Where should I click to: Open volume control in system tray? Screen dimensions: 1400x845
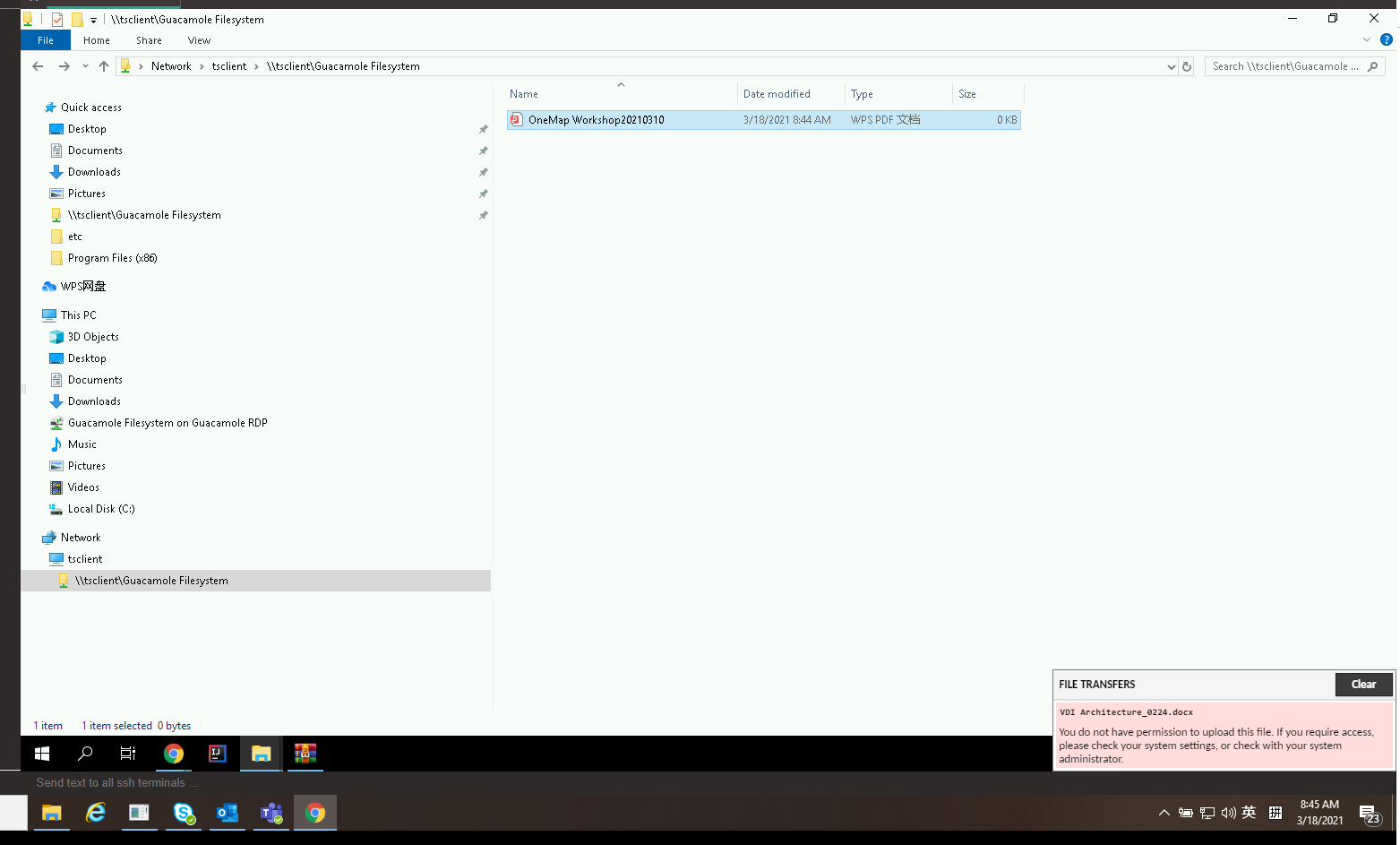pyautogui.click(x=1228, y=813)
